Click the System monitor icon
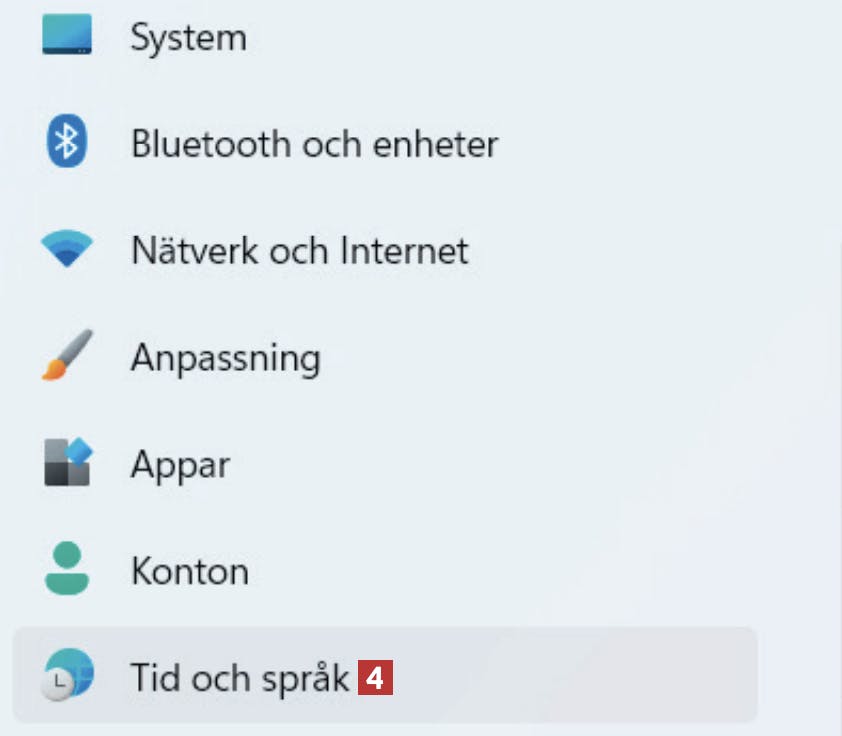The image size is (842, 736). point(67,34)
